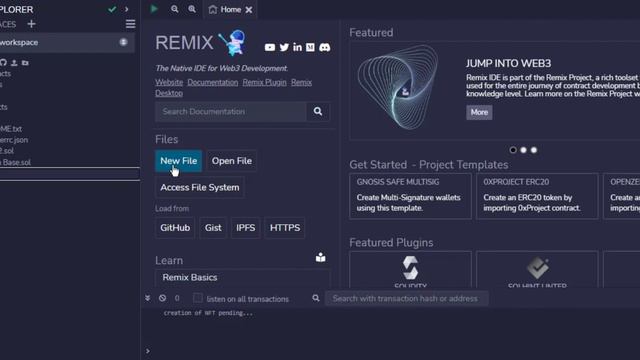Image resolution: width=640 pixels, height=360 pixels.
Task: Clear the terminal console icon
Action: pyautogui.click(x=162, y=298)
